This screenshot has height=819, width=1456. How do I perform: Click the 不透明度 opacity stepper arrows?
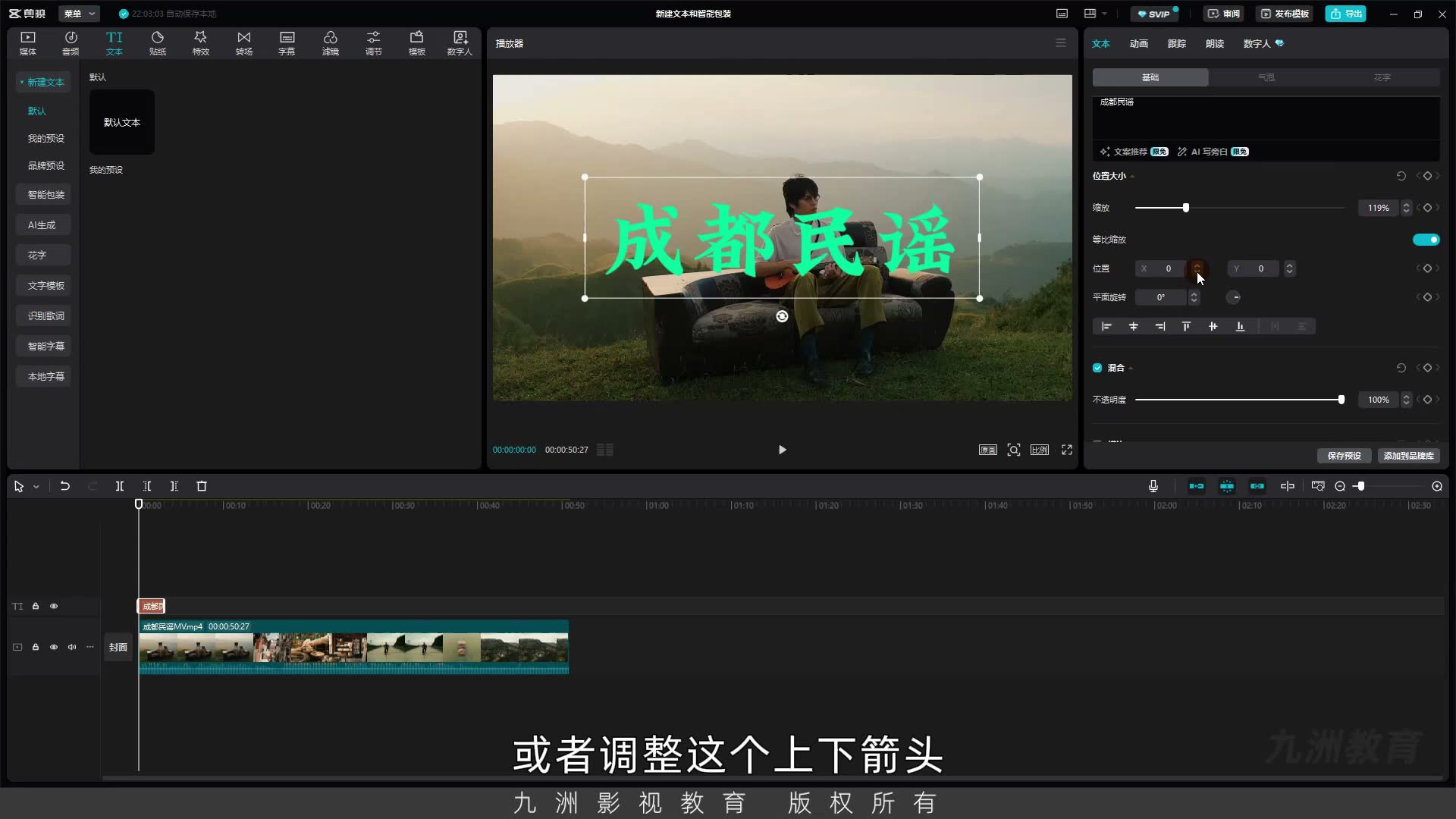(1407, 400)
